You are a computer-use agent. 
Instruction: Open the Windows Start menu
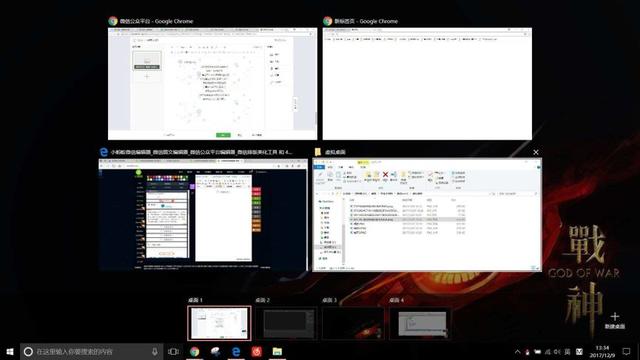pyautogui.click(x=10, y=351)
